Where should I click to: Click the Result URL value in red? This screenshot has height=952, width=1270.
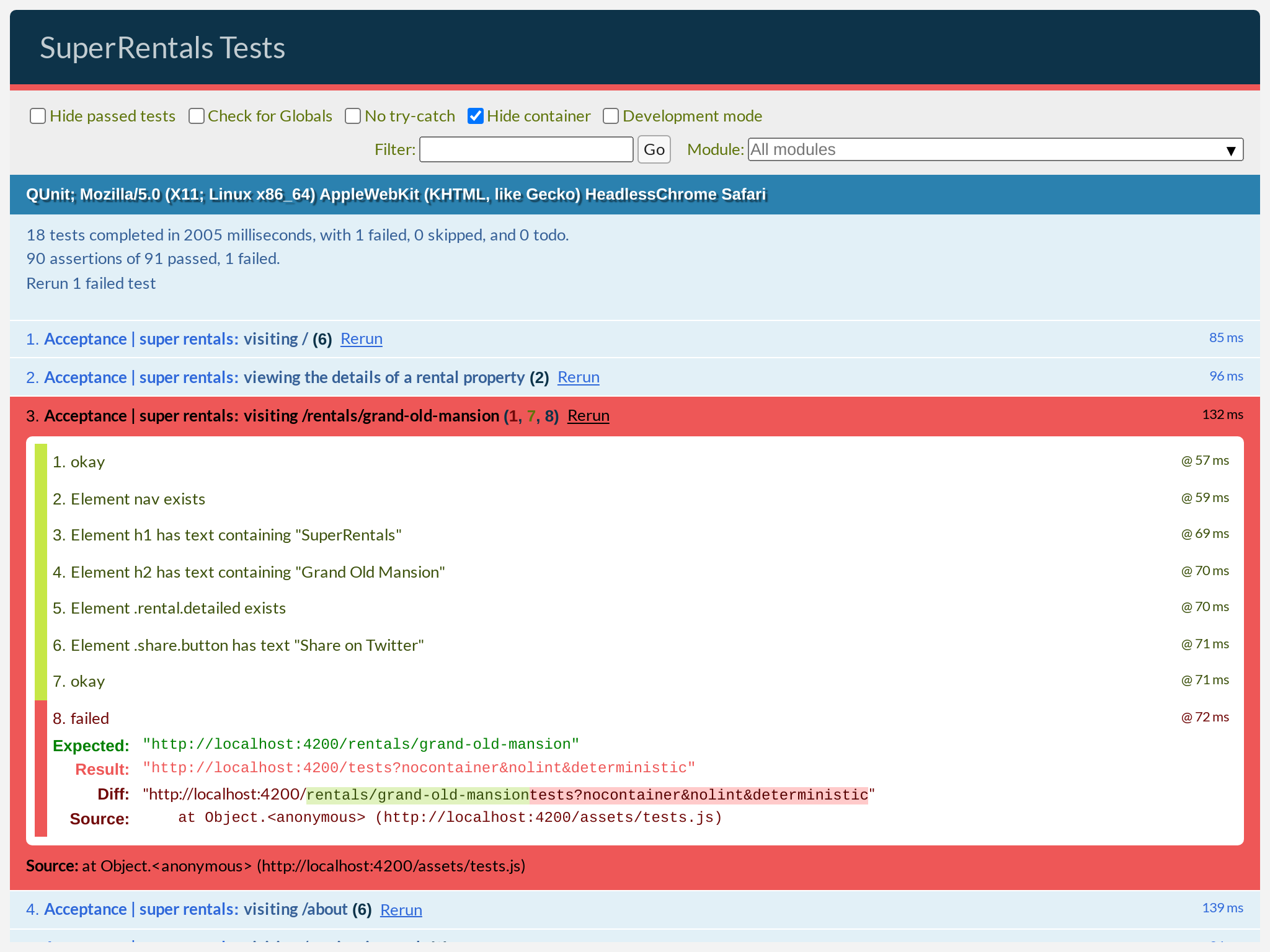419,768
